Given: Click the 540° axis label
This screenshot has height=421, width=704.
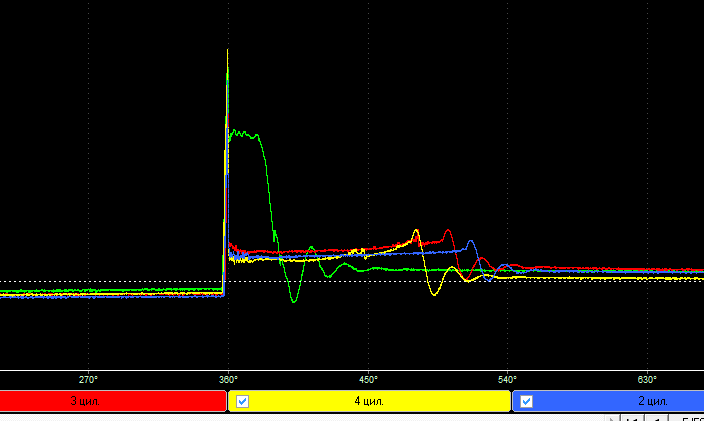Looking at the screenshot, I should [507, 380].
